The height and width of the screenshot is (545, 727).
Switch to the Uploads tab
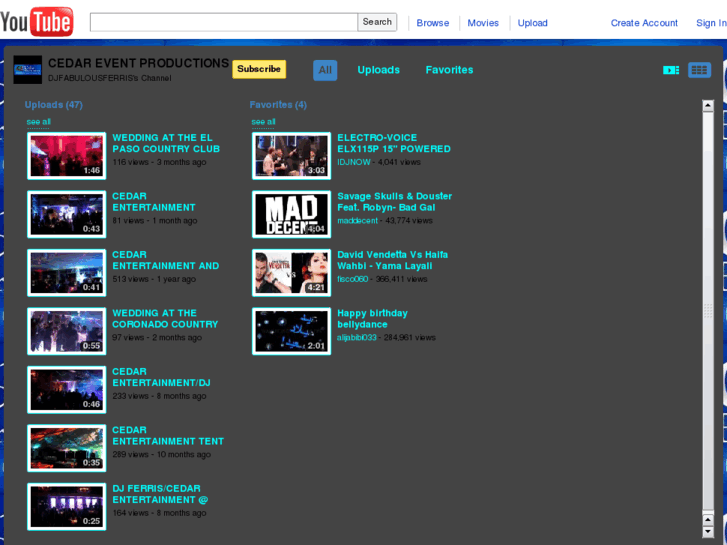point(378,70)
